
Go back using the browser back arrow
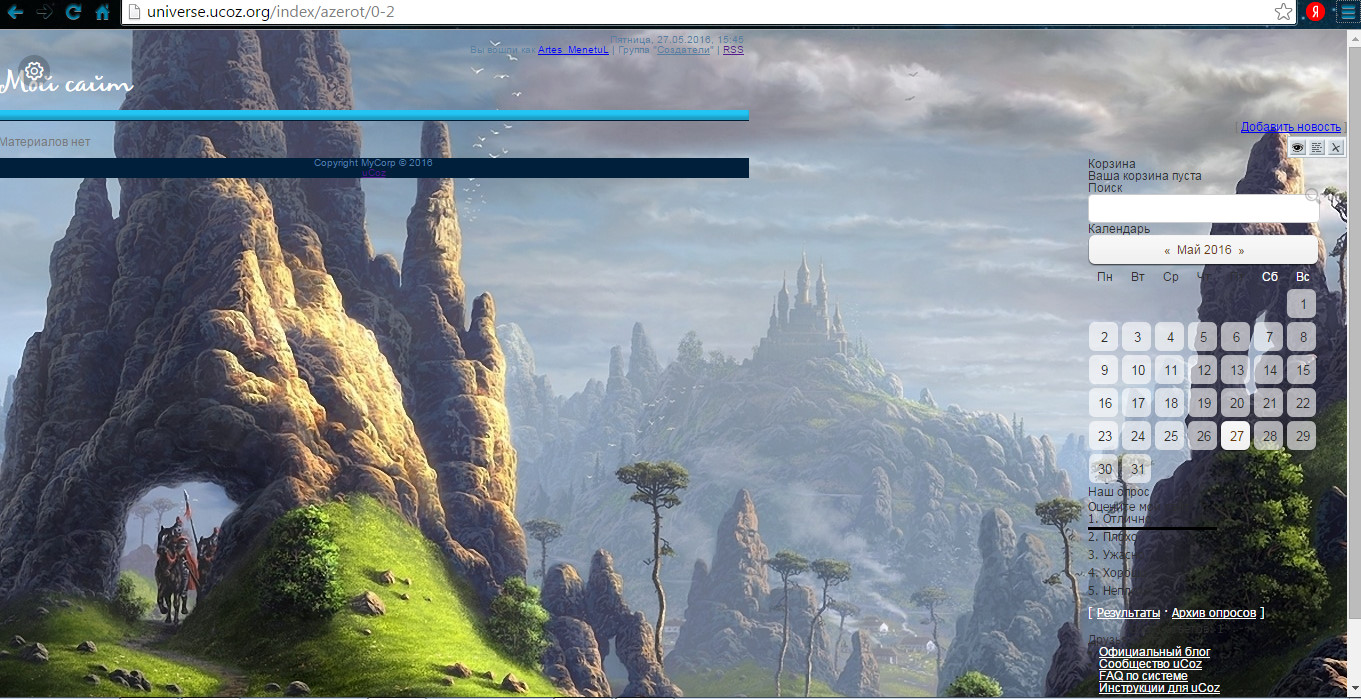point(16,12)
